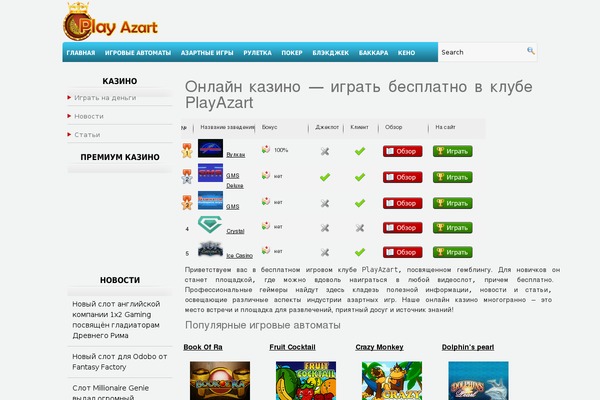
Task: Open the GMS Deluxe casino logo thumbnail
Action: coord(210,173)
